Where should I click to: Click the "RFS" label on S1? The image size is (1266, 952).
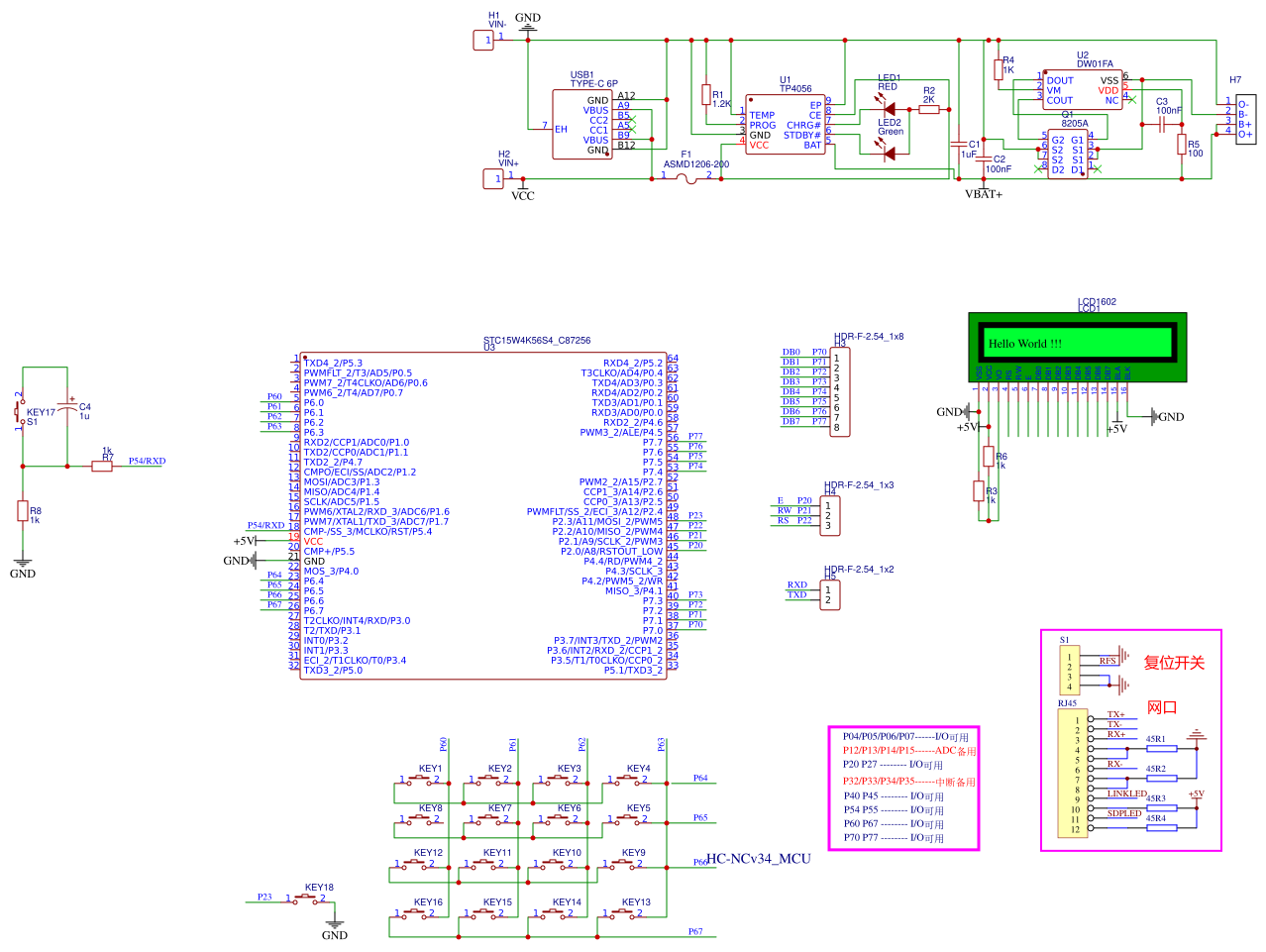[1108, 661]
